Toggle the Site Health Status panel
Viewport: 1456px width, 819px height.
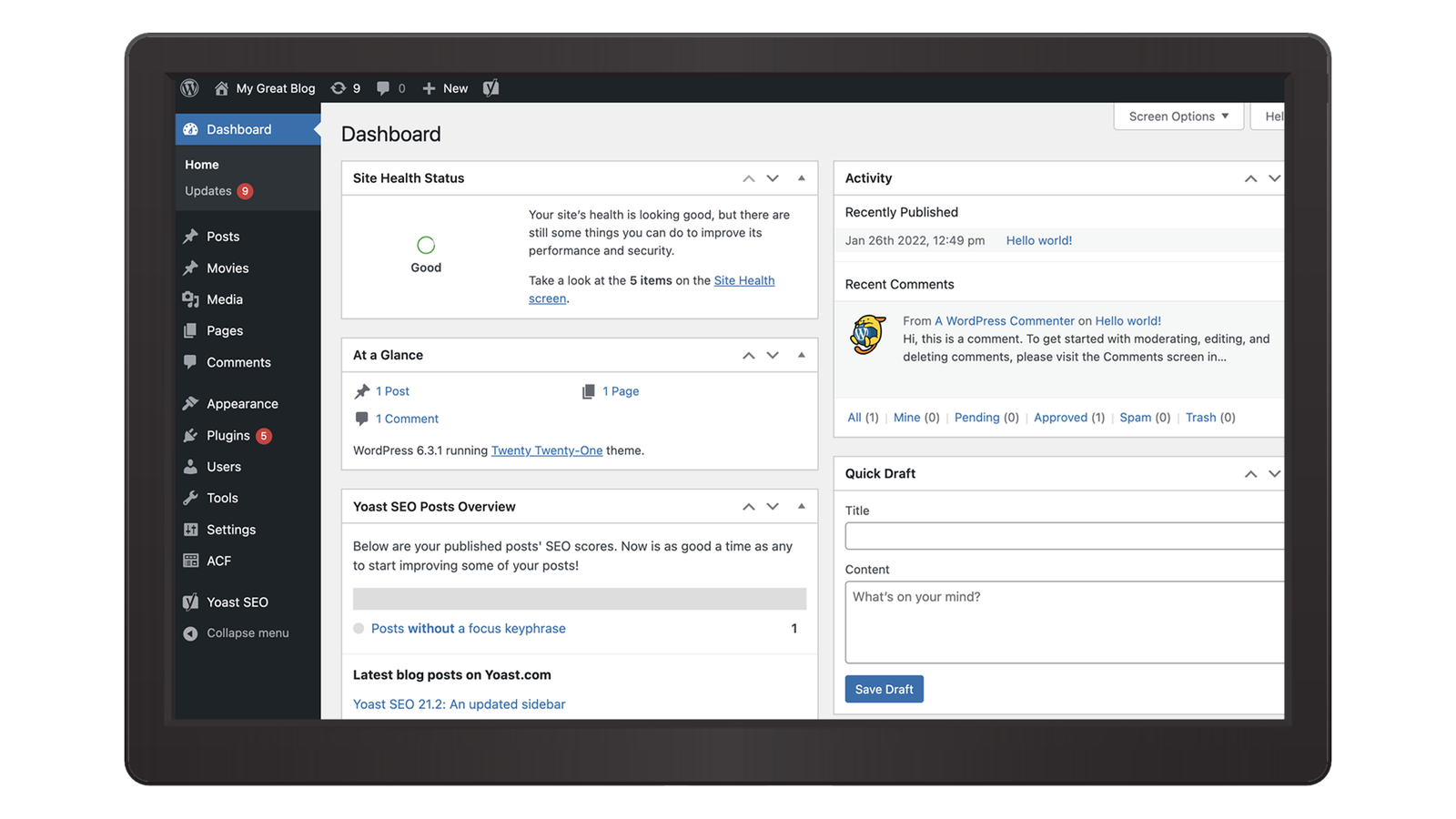coord(802,178)
